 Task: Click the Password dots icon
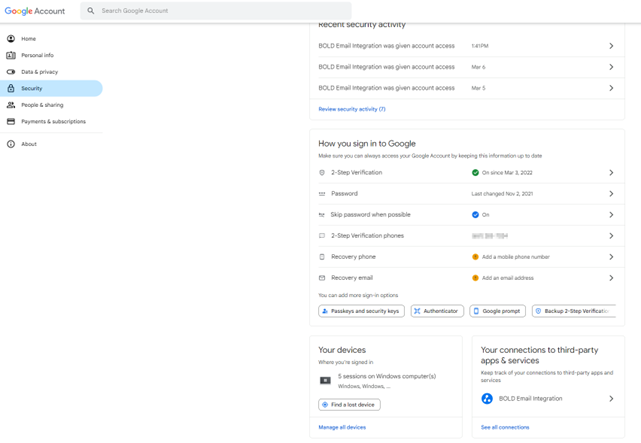tap(322, 194)
